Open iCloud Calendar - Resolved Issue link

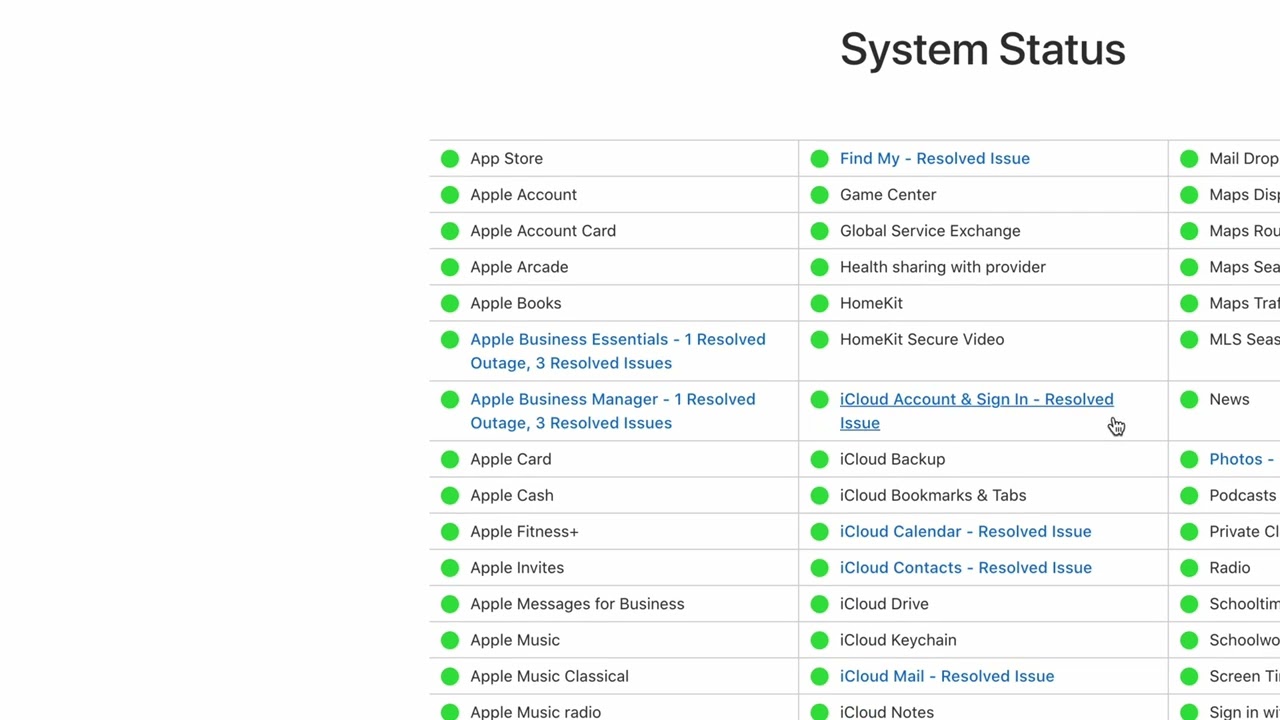(x=966, y=531)
